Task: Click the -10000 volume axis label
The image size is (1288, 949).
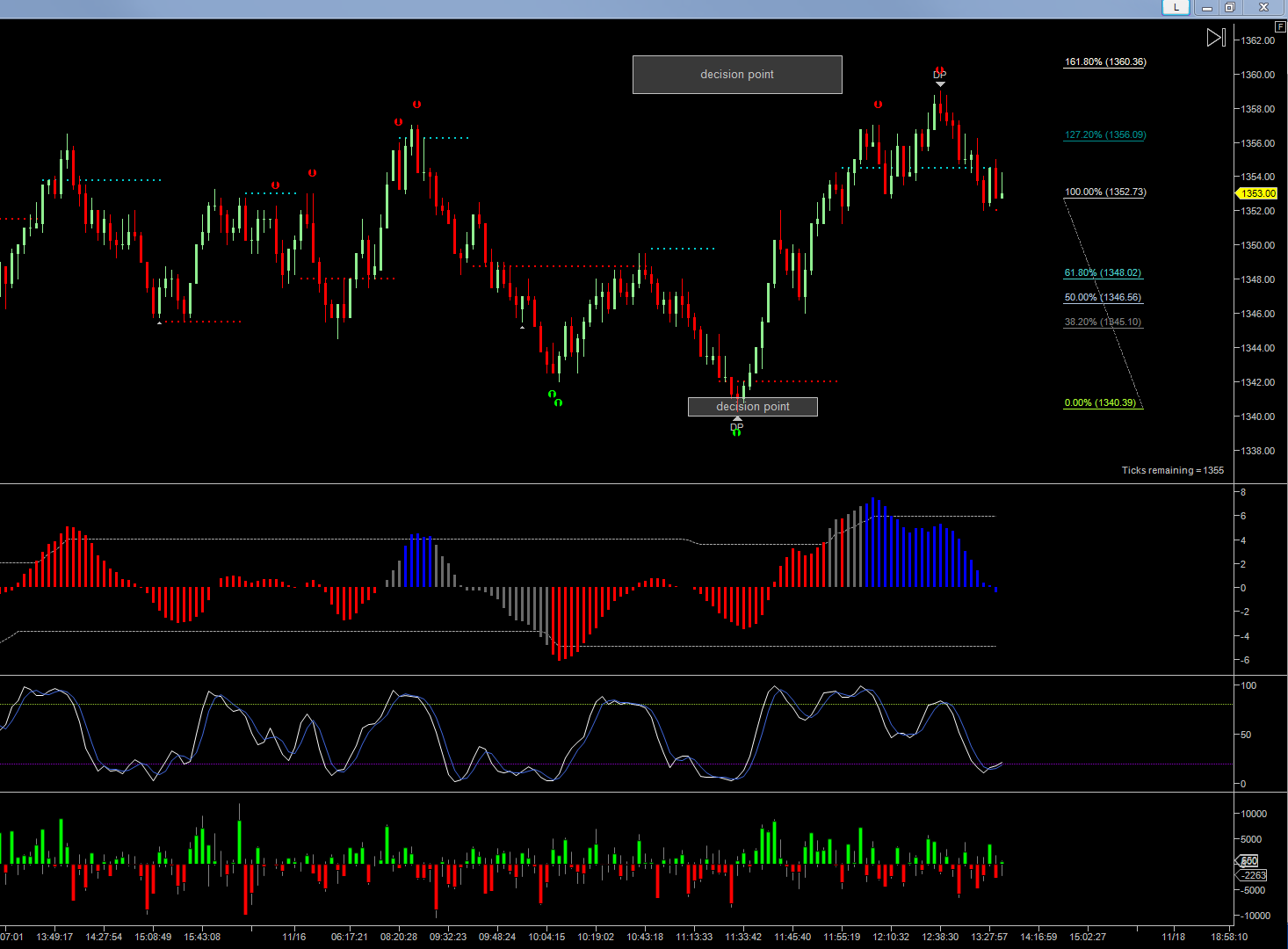Action: (x=1254, y=916)
